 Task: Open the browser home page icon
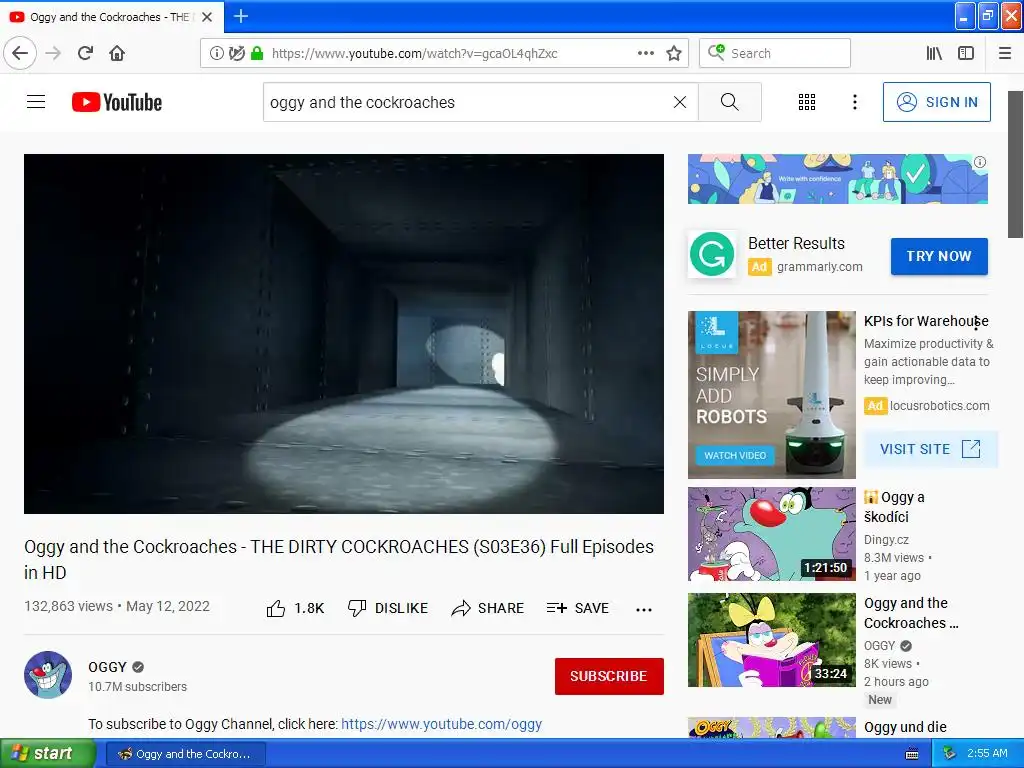pyautogui.click(x=117, y=53)
